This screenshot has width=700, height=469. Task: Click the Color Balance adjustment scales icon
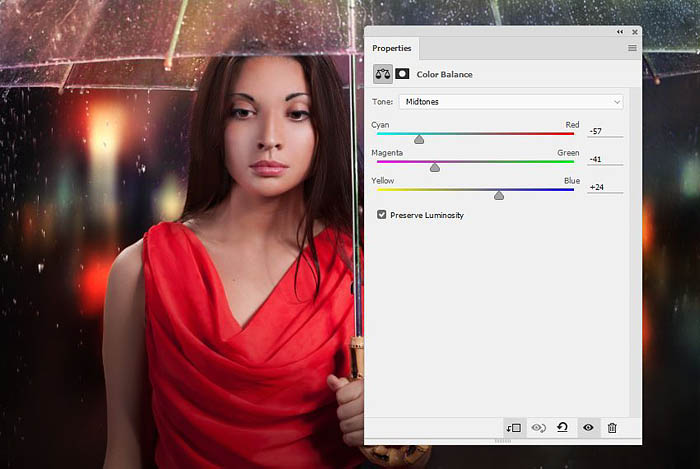coord(383,74)
